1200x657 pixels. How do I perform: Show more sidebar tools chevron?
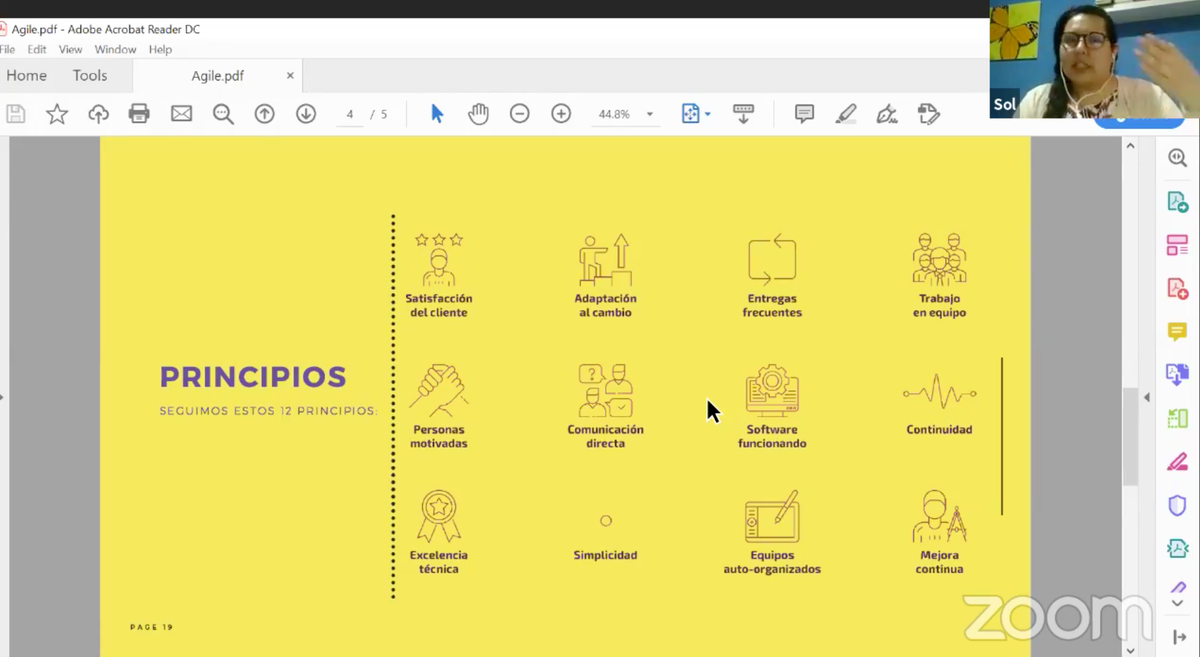(1178, 603)
